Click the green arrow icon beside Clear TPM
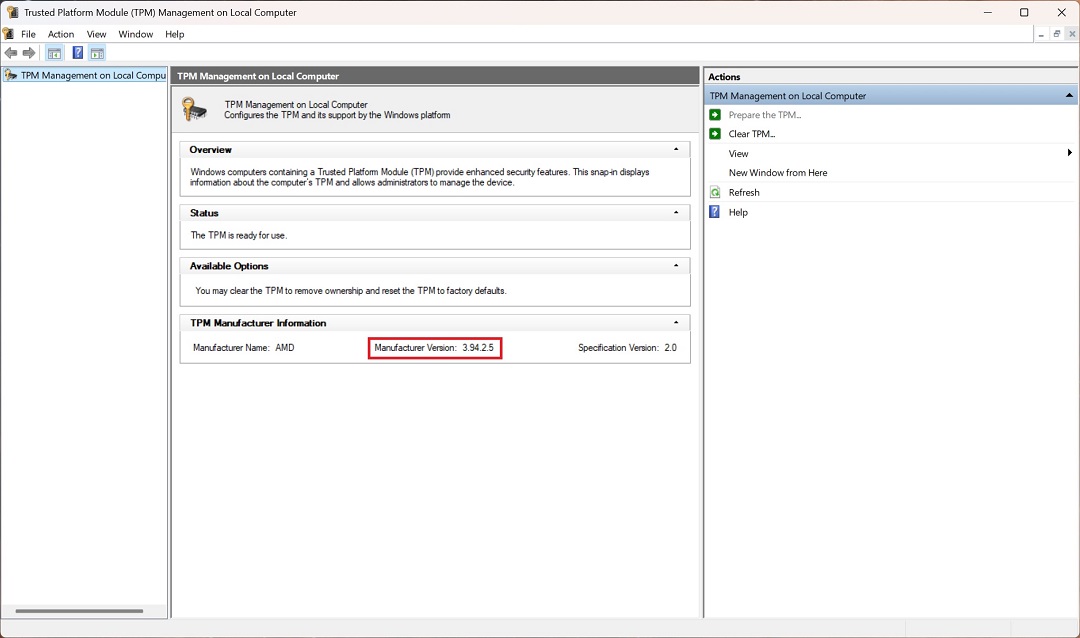Viewport: 1080px width, 638px height. pos(715,134)
